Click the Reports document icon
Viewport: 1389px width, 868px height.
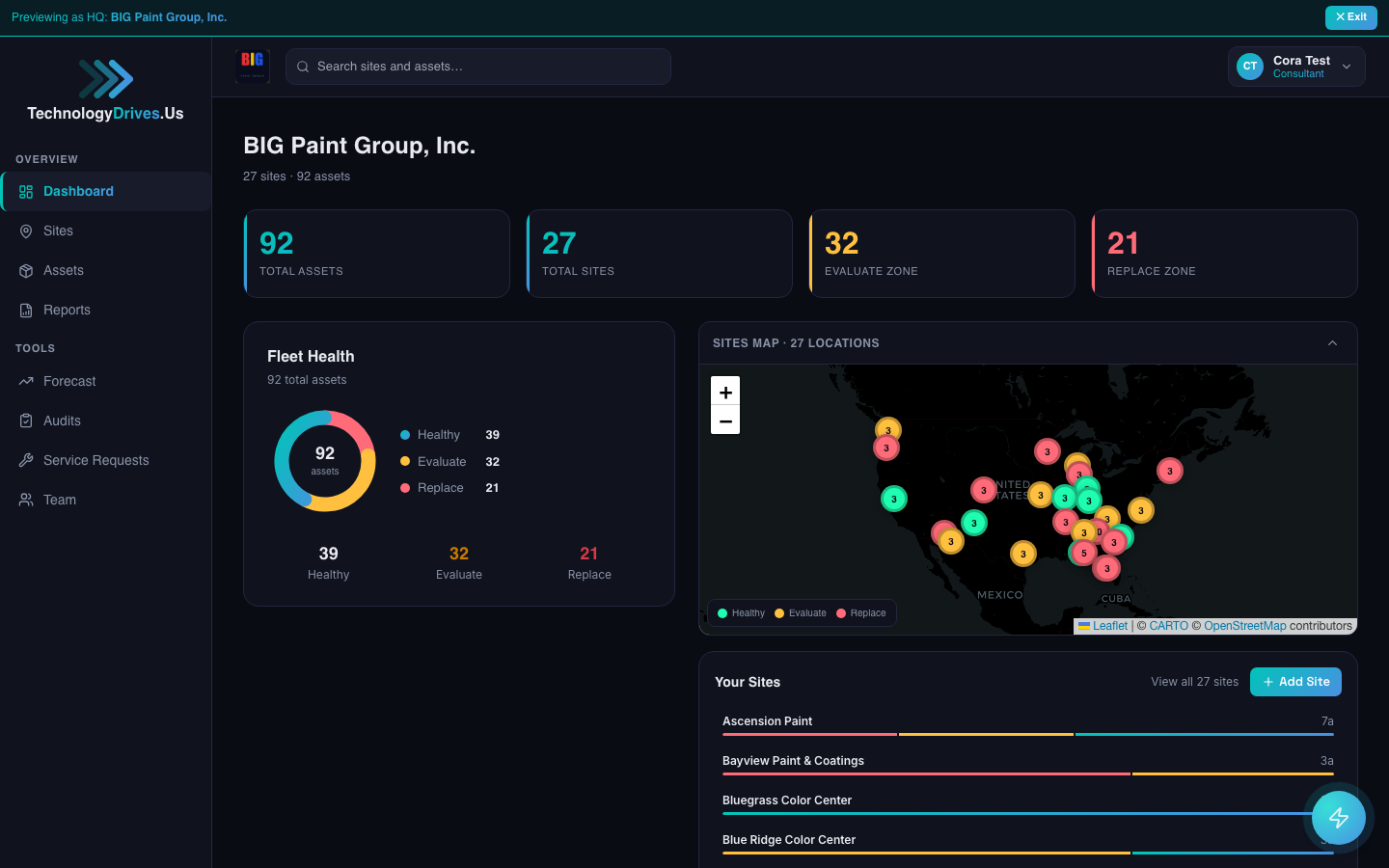(x=26, y=311)
